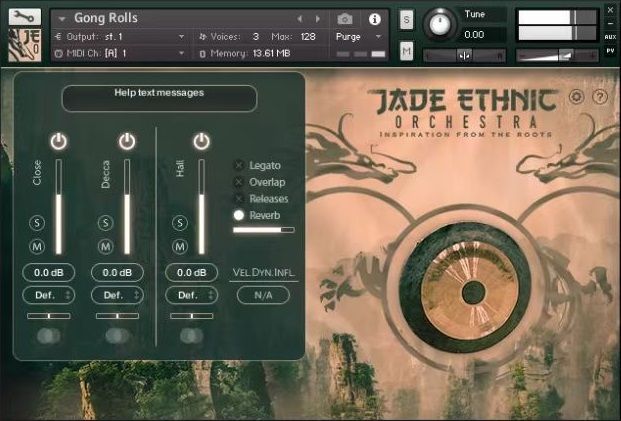This screenshot has width=621, height=421.
Task: Mute the Decca mic channel
Action: tap(105, 247)
